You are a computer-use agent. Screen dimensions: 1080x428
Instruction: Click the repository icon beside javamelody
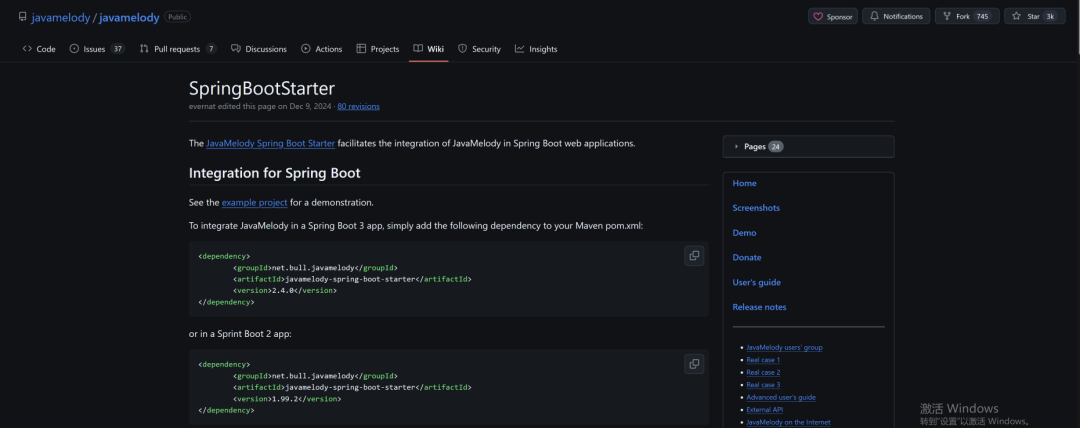click(x=23, y=17)
